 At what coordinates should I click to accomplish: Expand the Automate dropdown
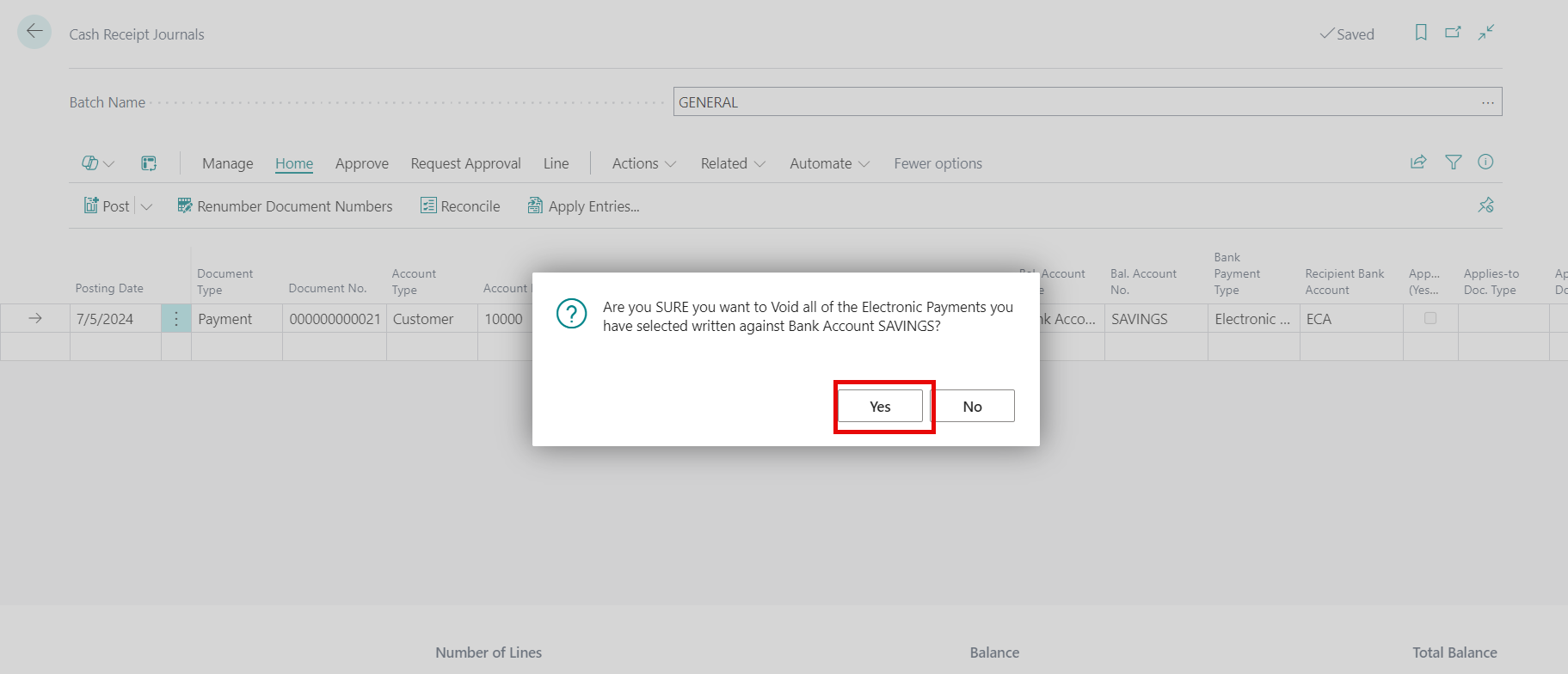[830, 163]
